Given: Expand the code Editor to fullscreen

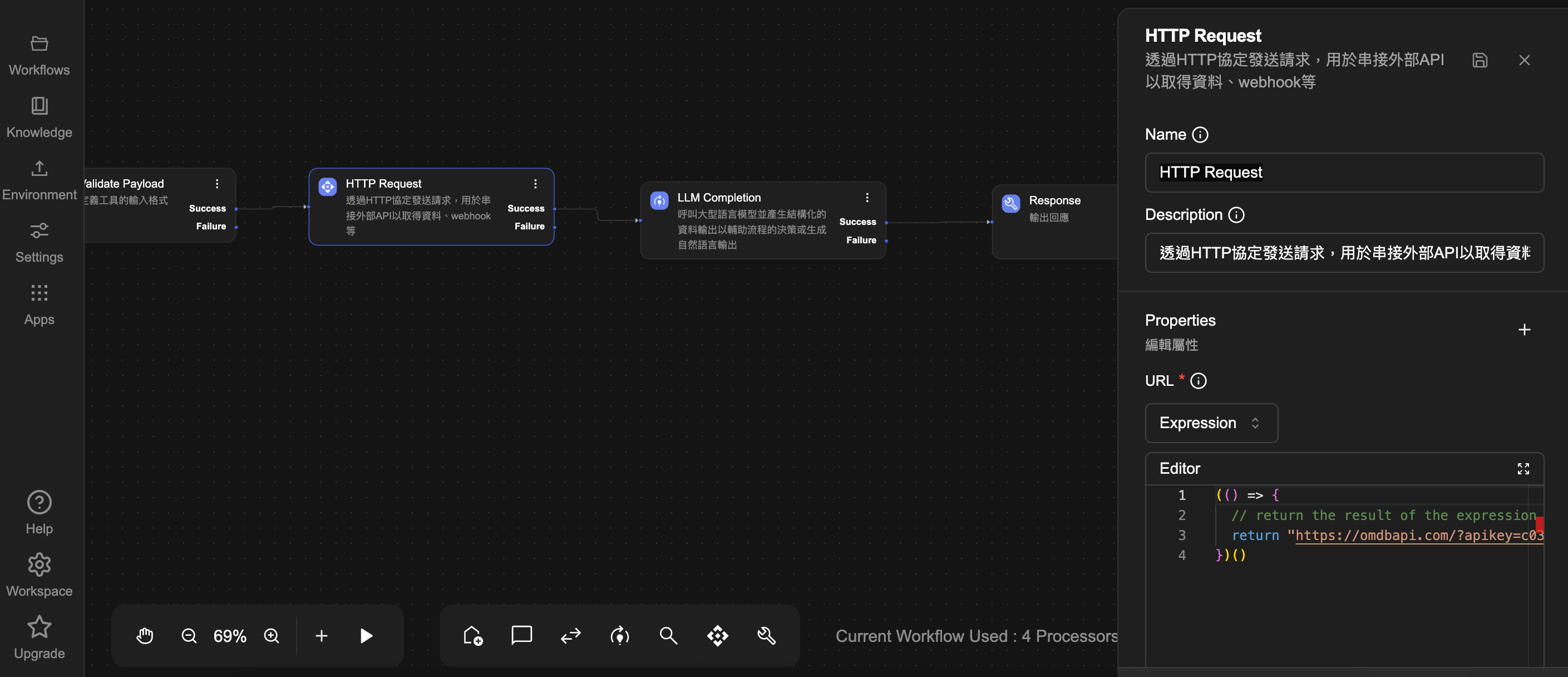Looking at the screenshot, I should point(1523,468).
